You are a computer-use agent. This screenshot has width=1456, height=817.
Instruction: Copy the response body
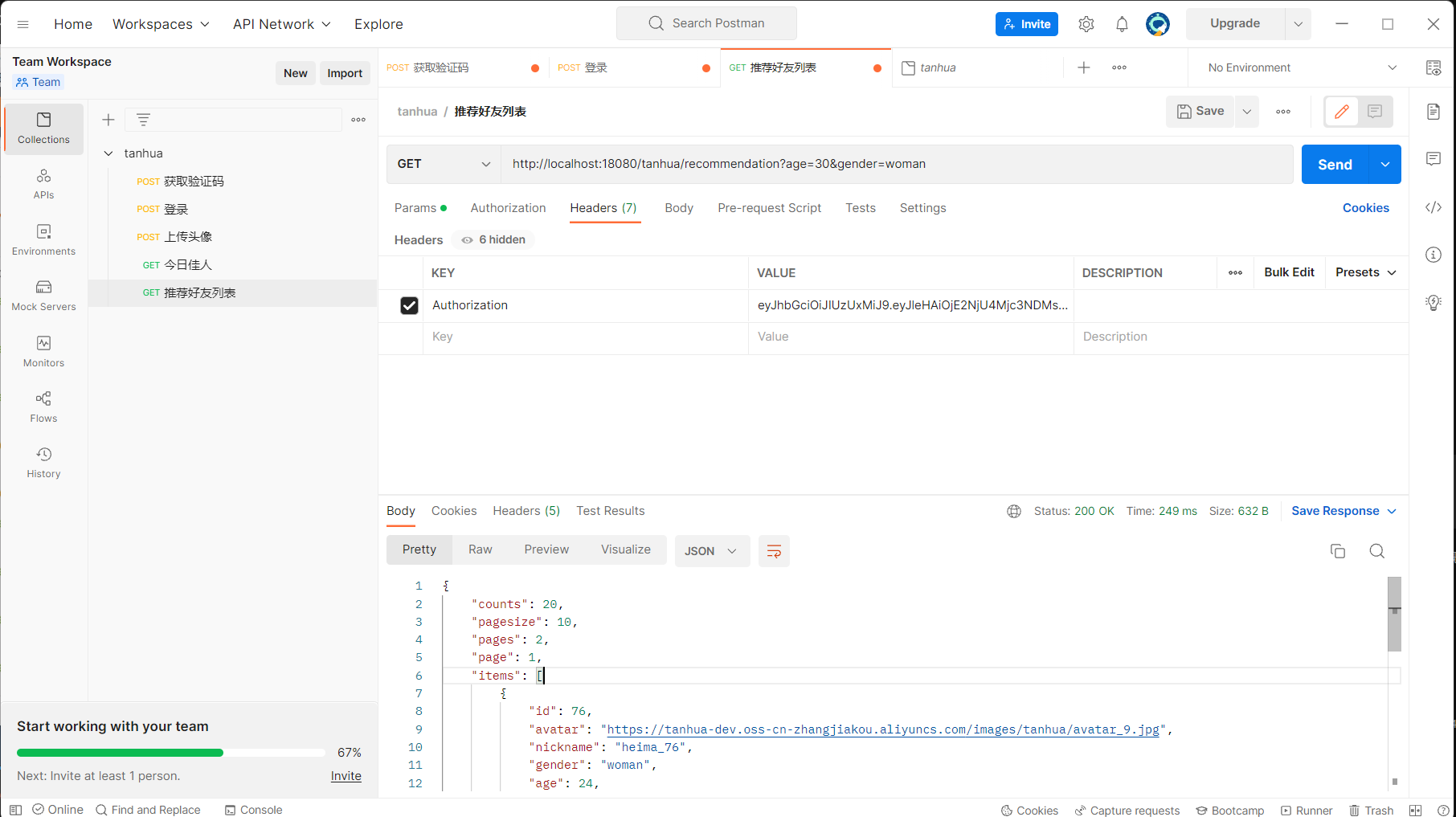click(x=1338, y=551)
